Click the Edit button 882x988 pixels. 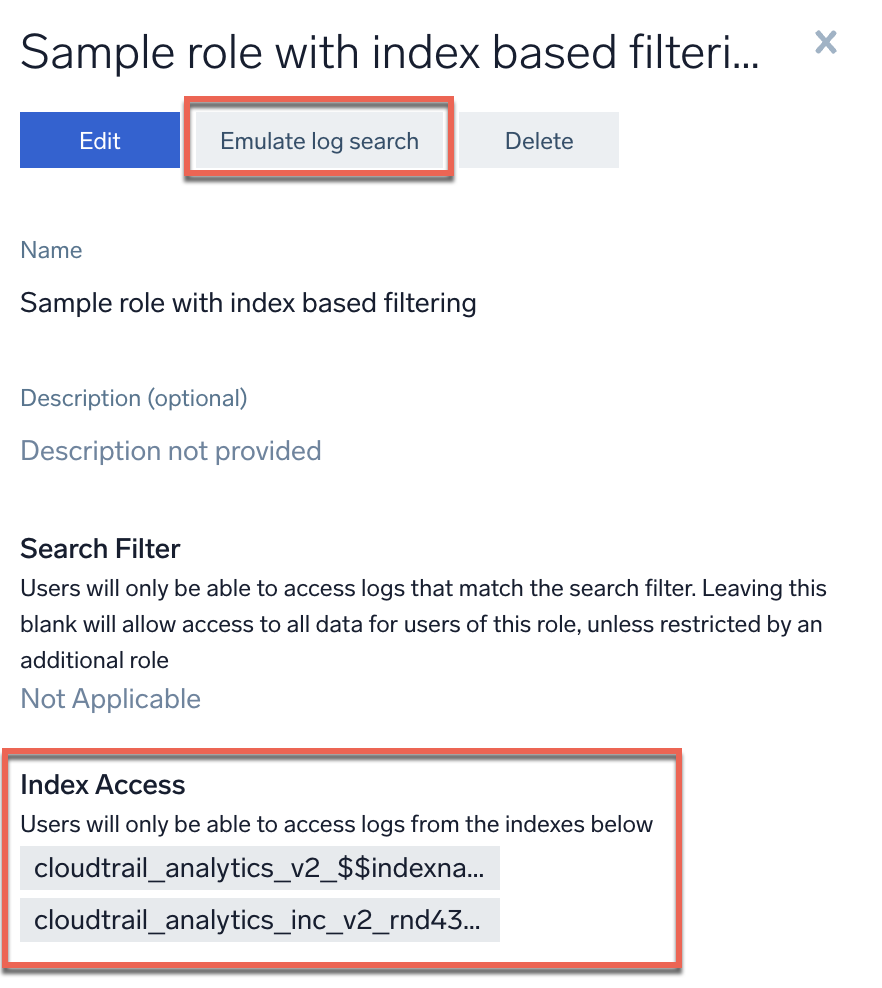[x=99, y=140]
